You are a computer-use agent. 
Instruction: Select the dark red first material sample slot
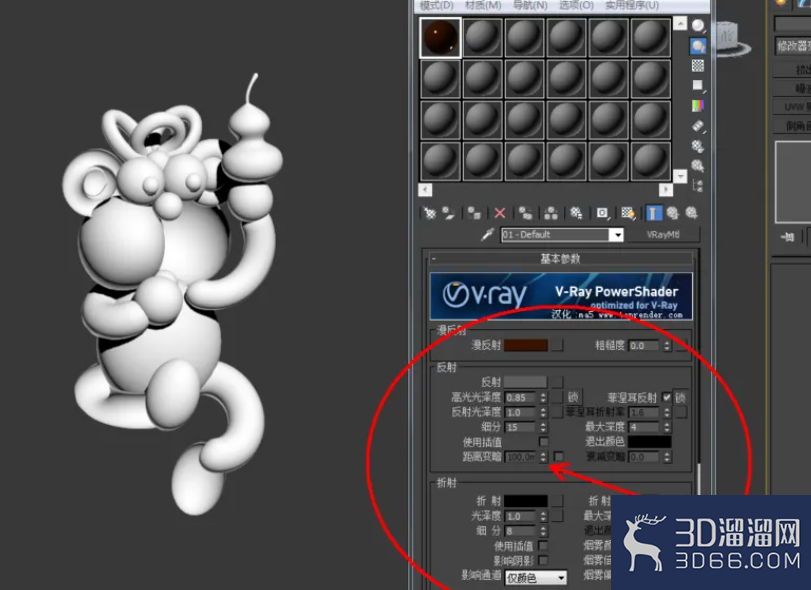(x=440, y=37)
